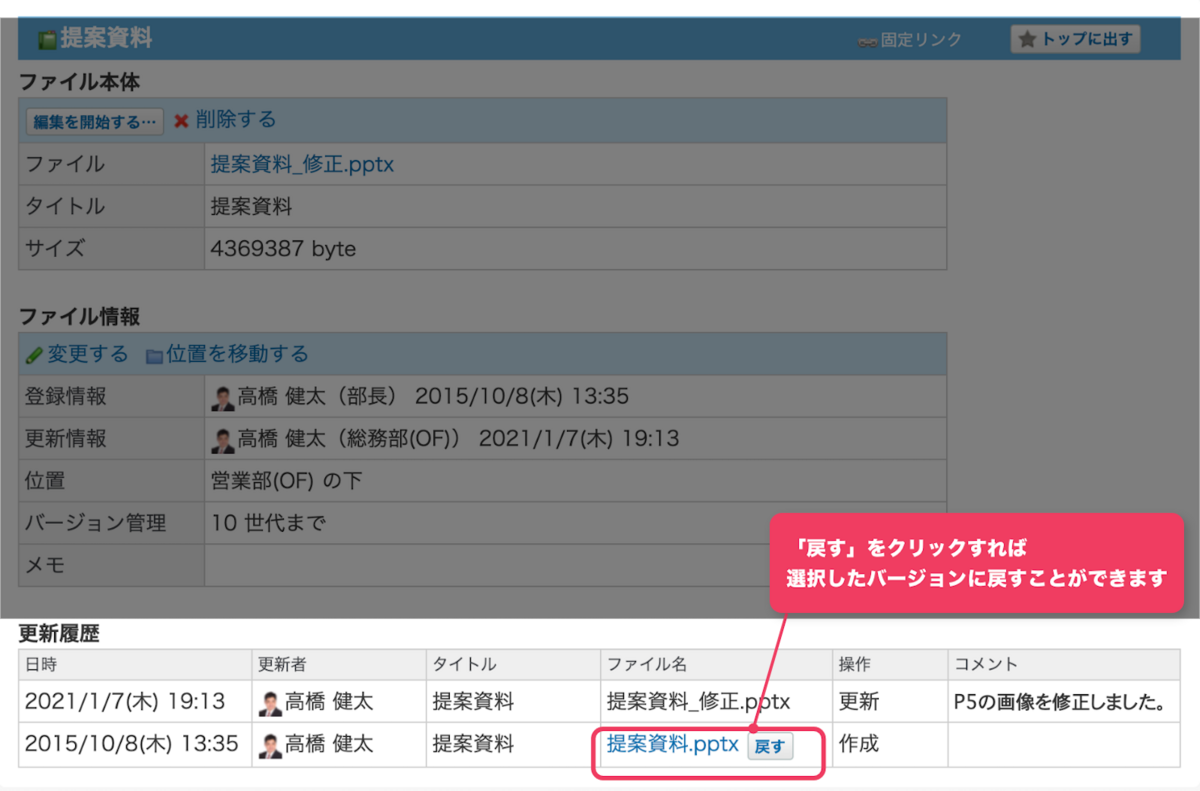Click the 高橋 健太 avatar in the 2015/10/8 history row
Image resolution: width=1200 pixels, height=791 pixels.
[x=270, y=745]
